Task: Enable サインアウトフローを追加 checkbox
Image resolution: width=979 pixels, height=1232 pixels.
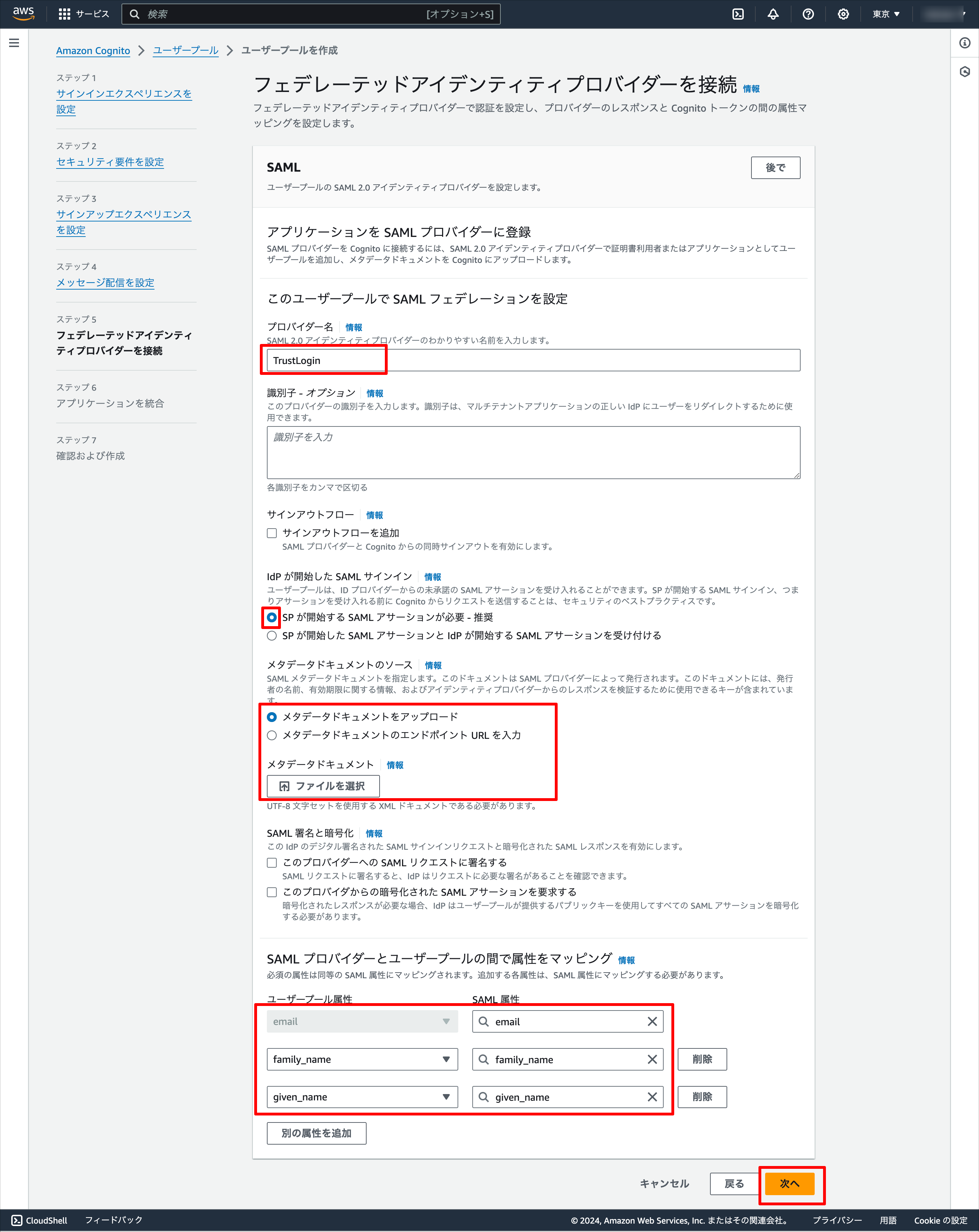Action: coord(271,532)
